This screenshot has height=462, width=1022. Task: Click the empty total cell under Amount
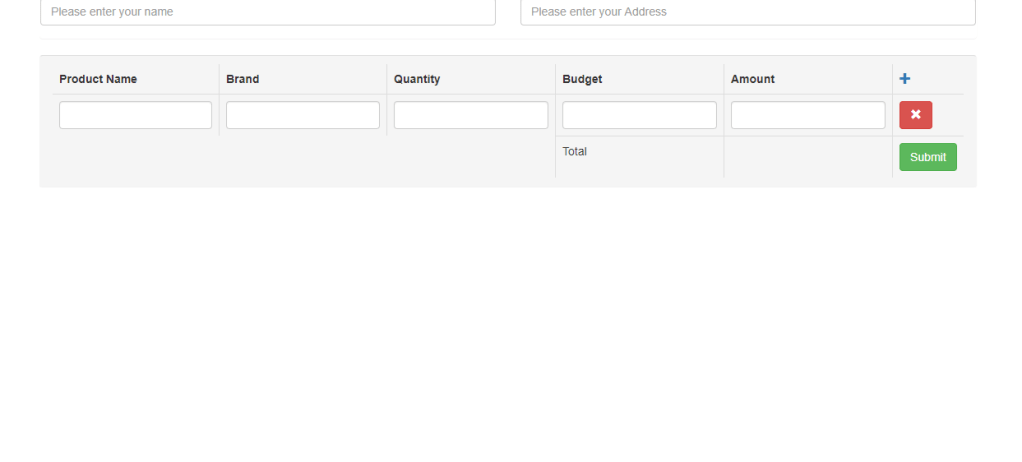[x=808, y=157]
